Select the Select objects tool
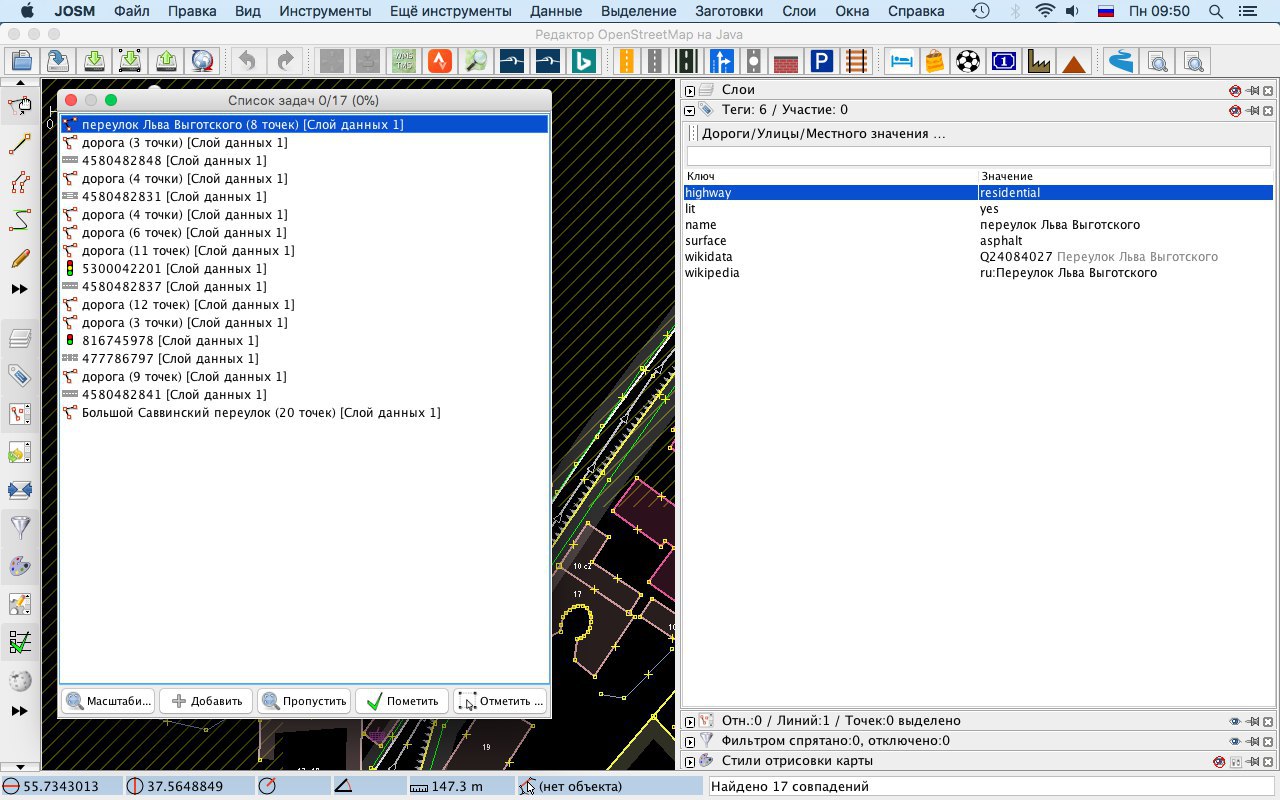 point(20,106)
